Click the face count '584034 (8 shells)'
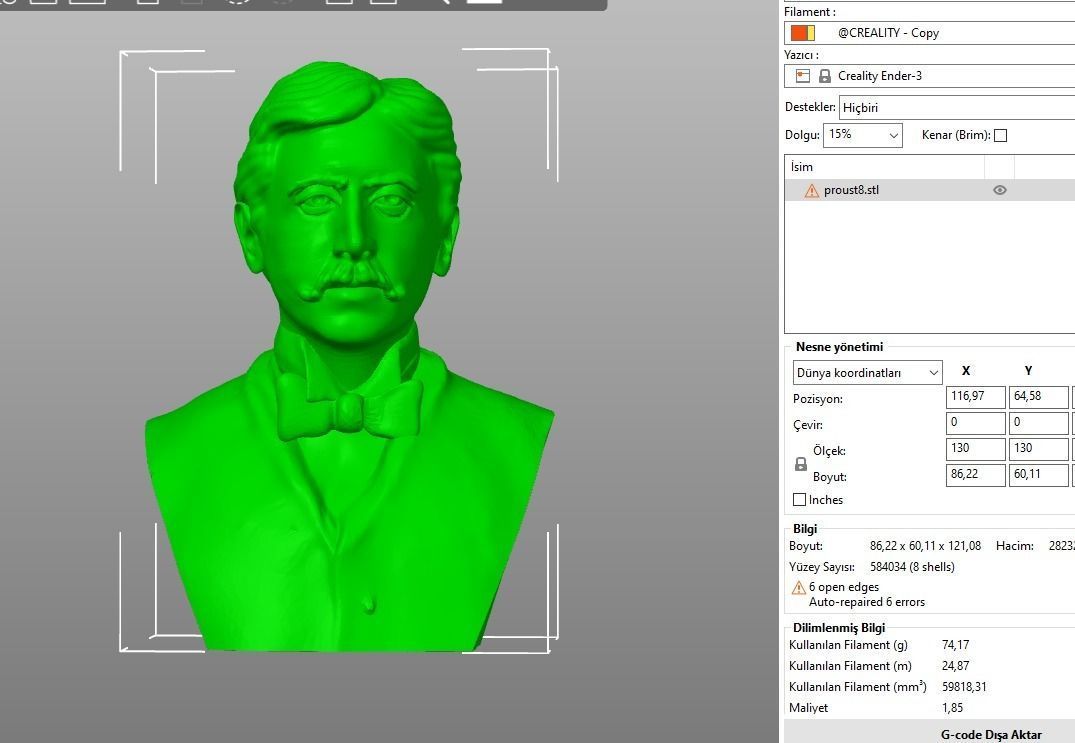1075x743 pixels. 912,567
